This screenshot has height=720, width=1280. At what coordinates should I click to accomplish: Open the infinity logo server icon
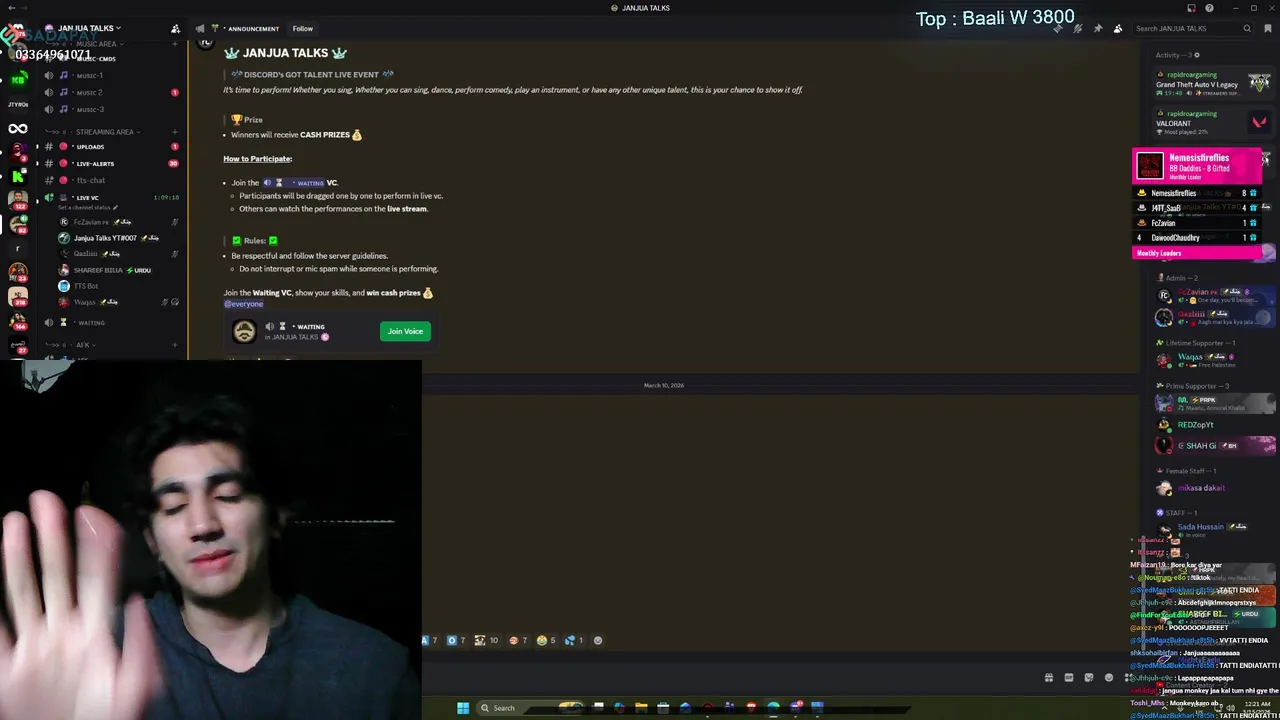pos(18,128)
